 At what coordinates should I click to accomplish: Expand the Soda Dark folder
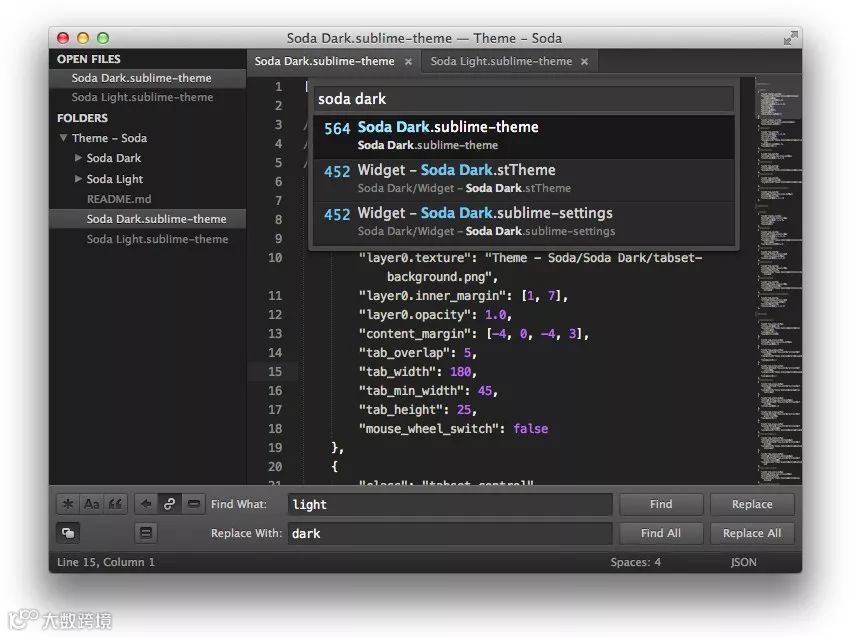[78, 158]
